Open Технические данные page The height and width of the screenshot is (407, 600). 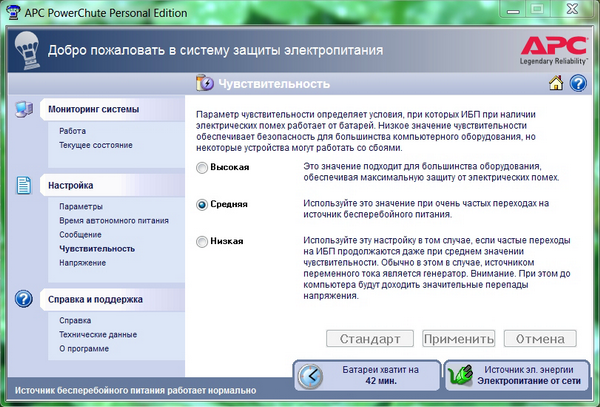coord(98,334)
